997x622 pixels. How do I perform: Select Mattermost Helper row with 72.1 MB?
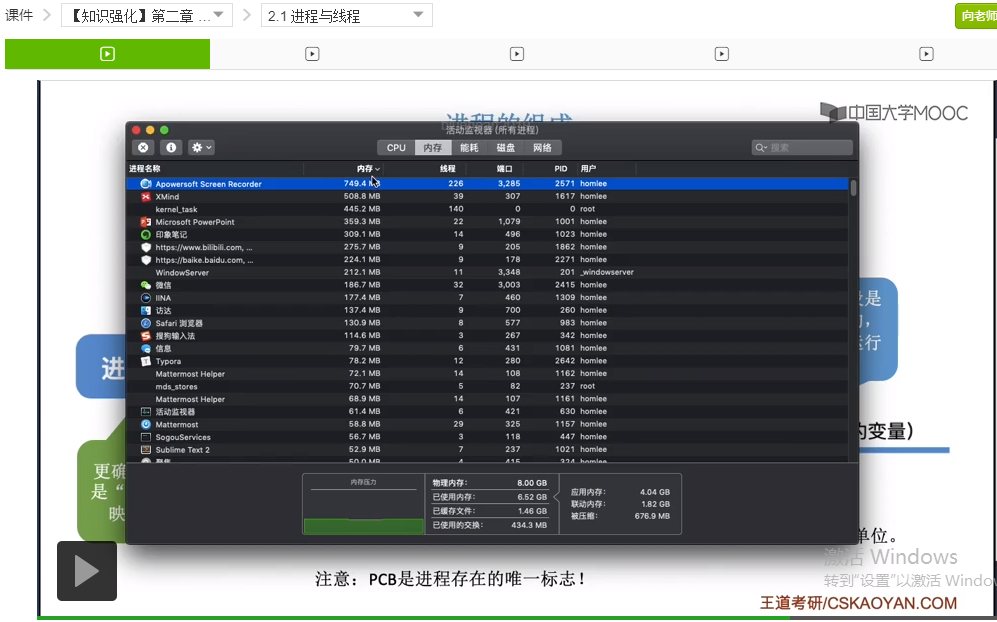(x=488, y=373)
